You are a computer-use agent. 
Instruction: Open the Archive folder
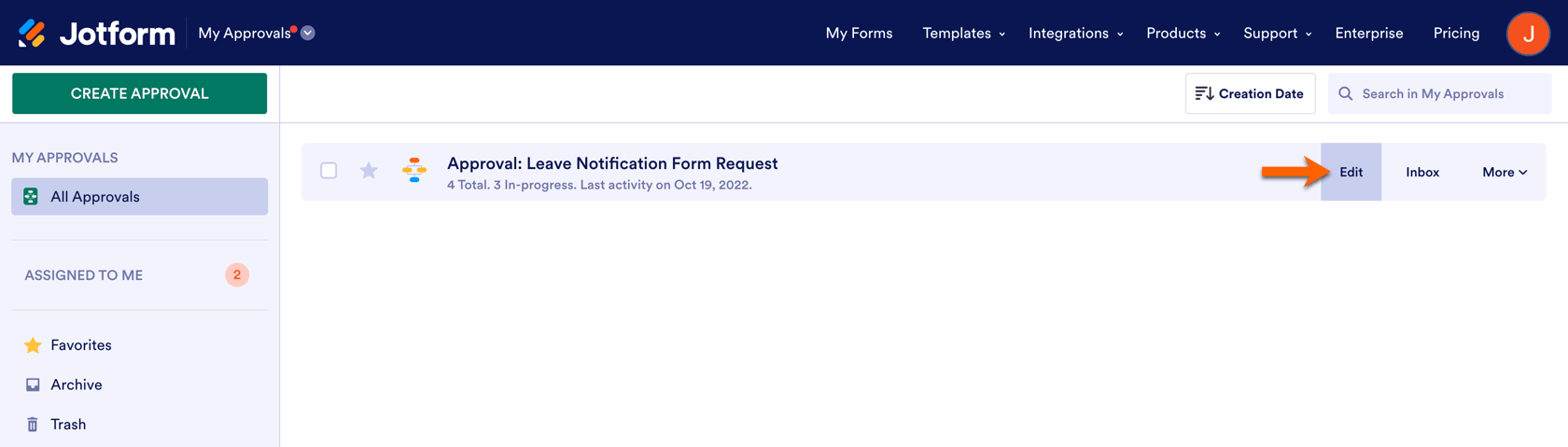pos(76,384)
